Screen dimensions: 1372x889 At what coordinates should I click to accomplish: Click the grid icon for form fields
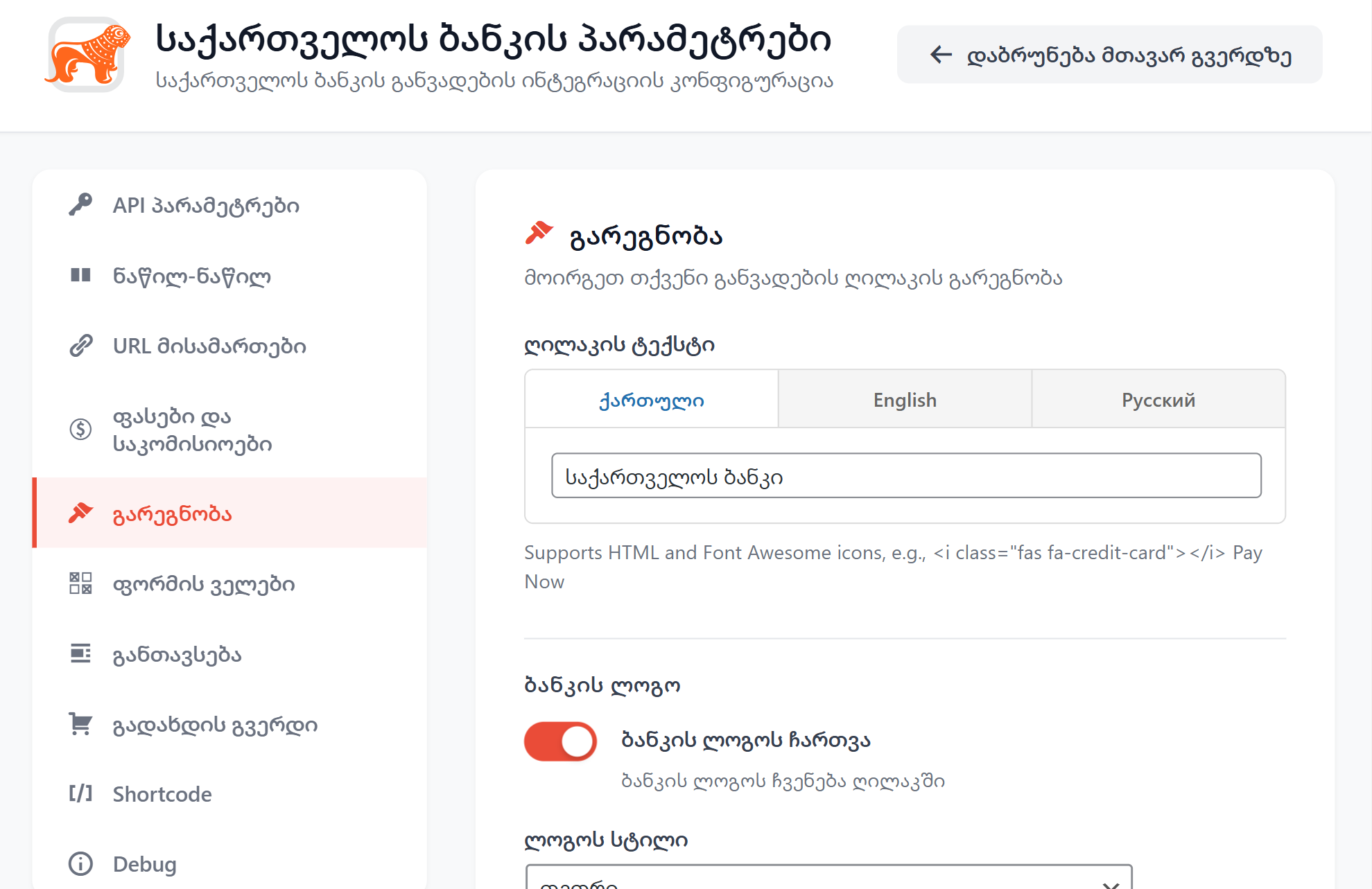pos(80,583)
